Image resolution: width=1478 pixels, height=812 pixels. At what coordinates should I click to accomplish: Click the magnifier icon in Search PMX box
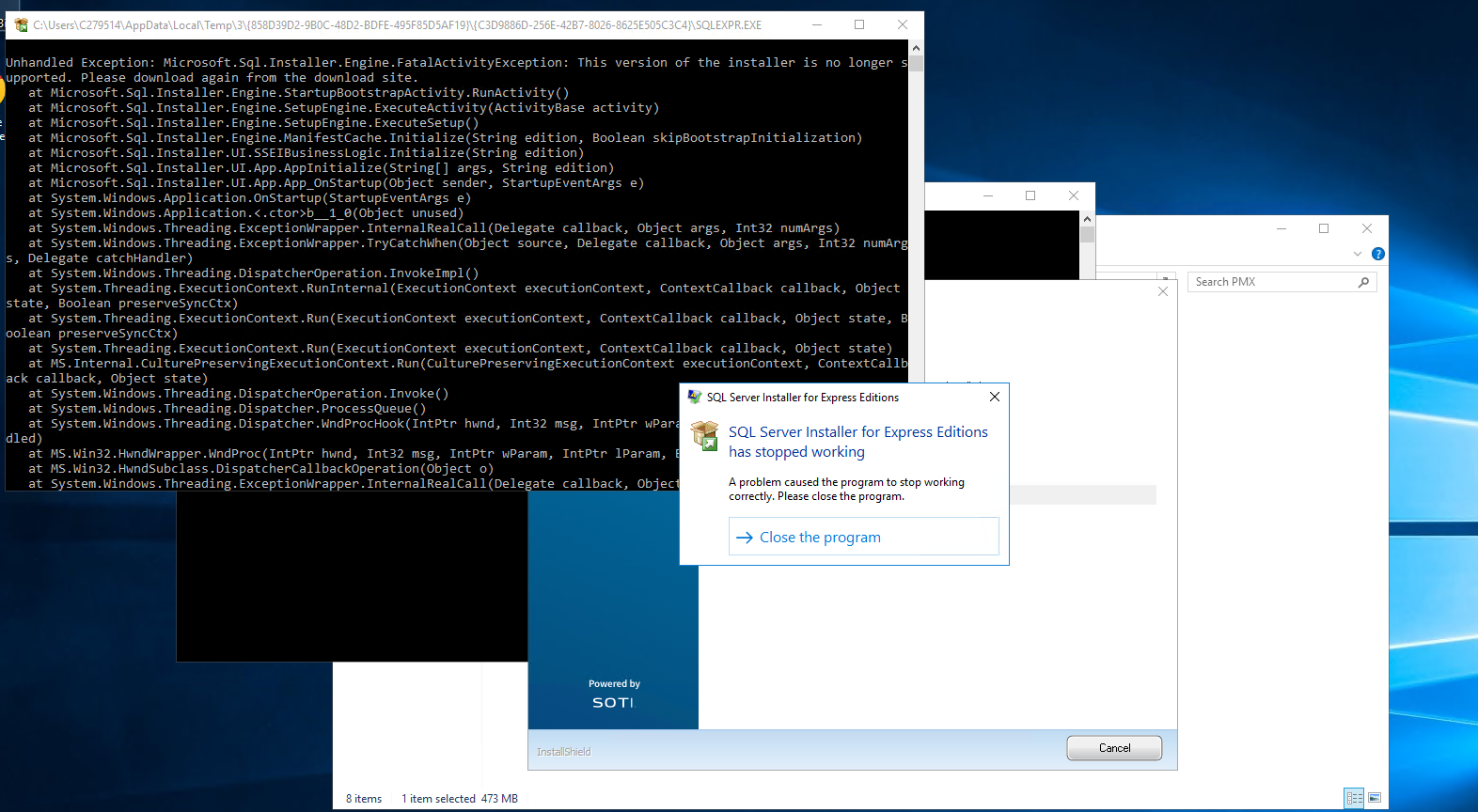click(x=1363, y=282)
